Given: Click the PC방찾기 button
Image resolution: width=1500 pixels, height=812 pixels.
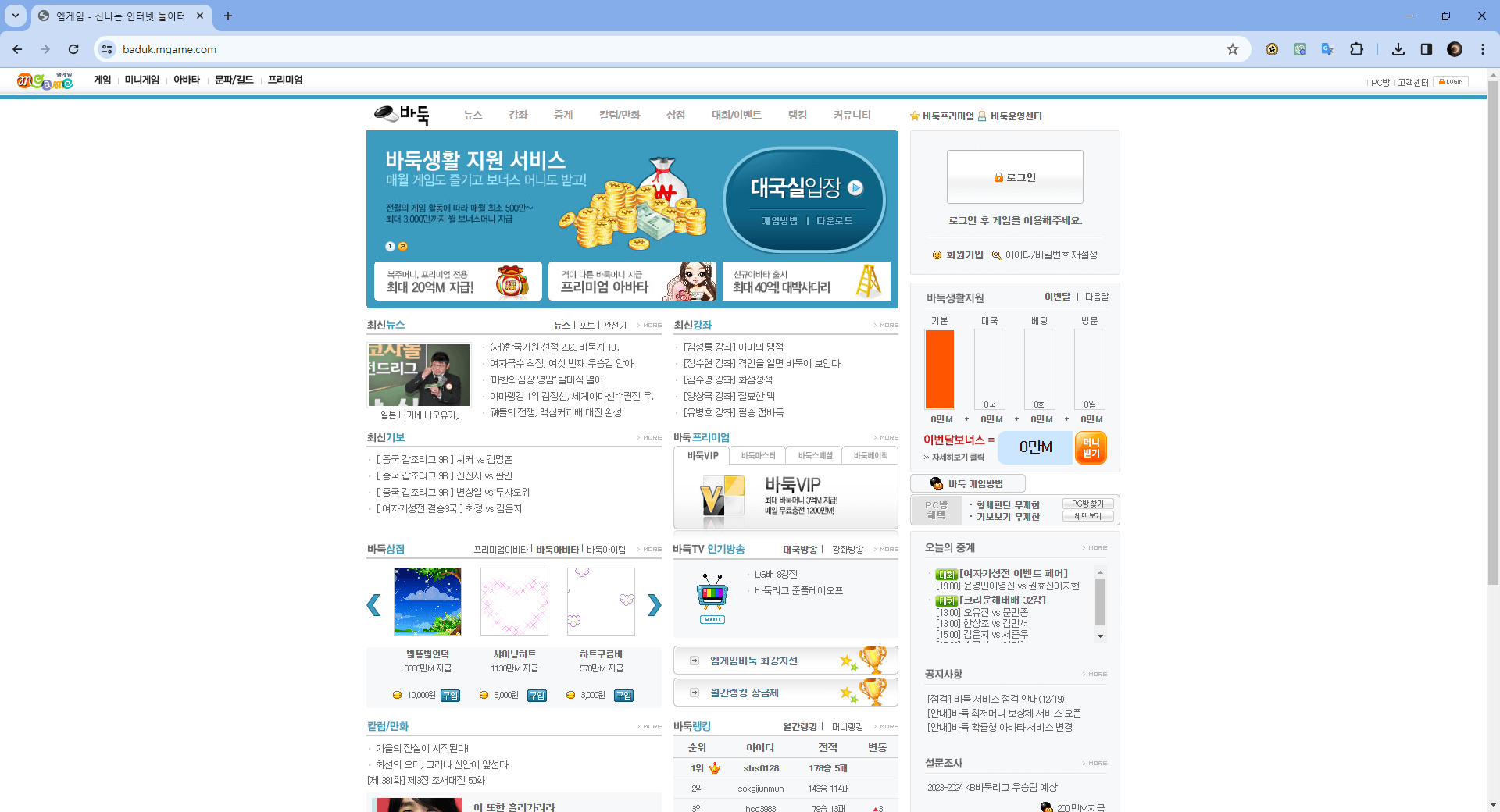Looking at the screenshot, I should pyautogui.click(x=1087, y=504).
